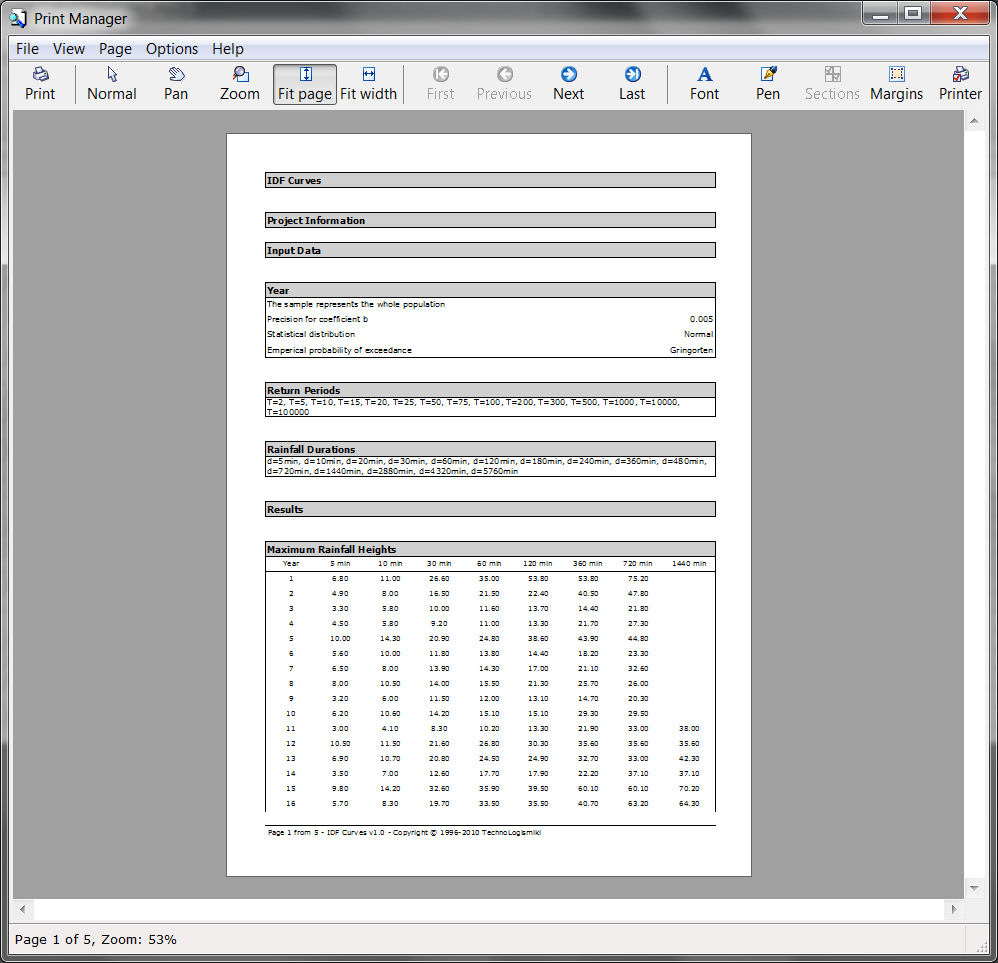Viewport: 998px width, 963px height.
Task: Click vertical scrollbar down arrow
Action: pyautogui.click(x=974, y=888)
